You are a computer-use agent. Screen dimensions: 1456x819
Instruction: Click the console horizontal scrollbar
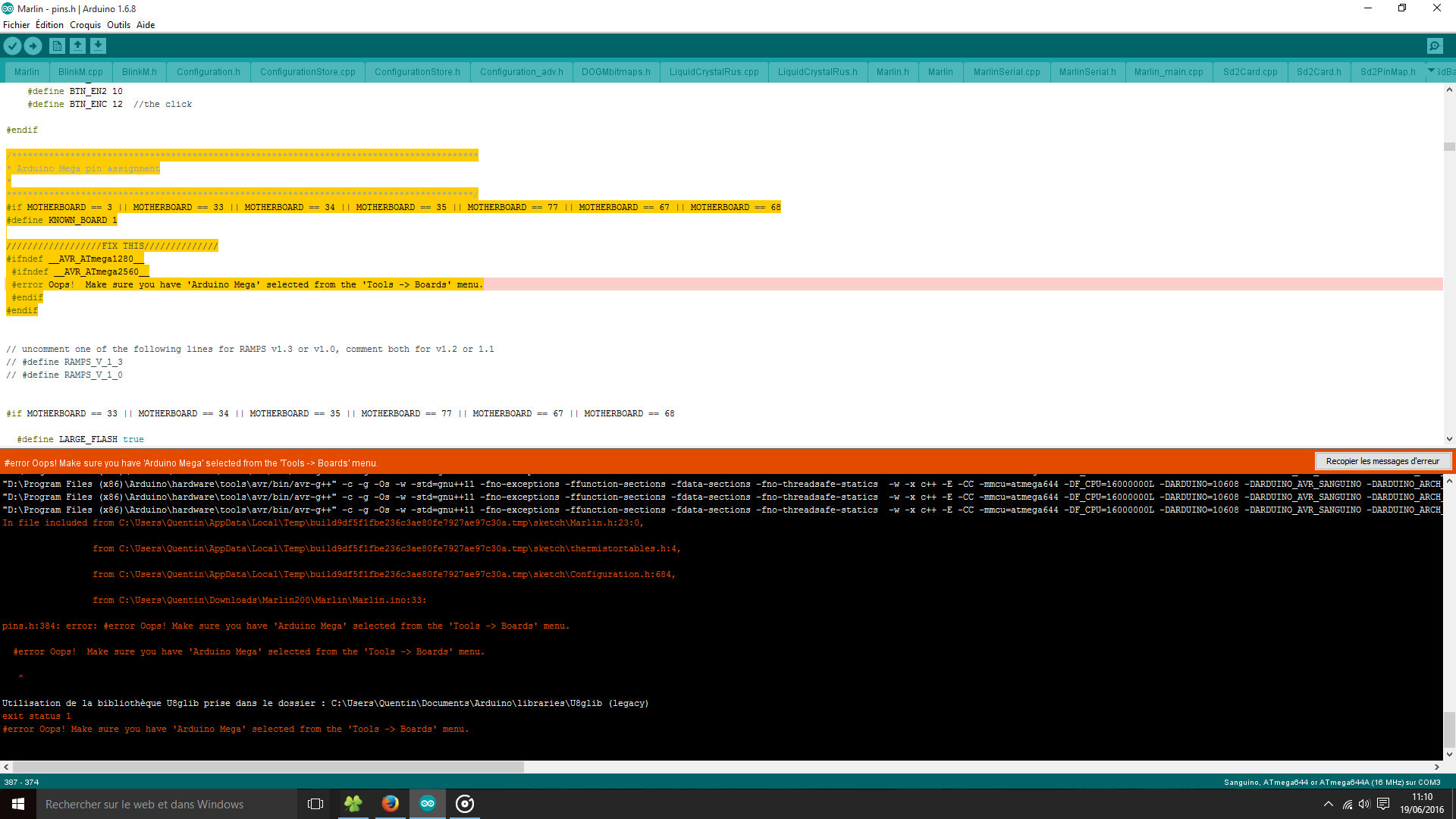tap(268, 767)
